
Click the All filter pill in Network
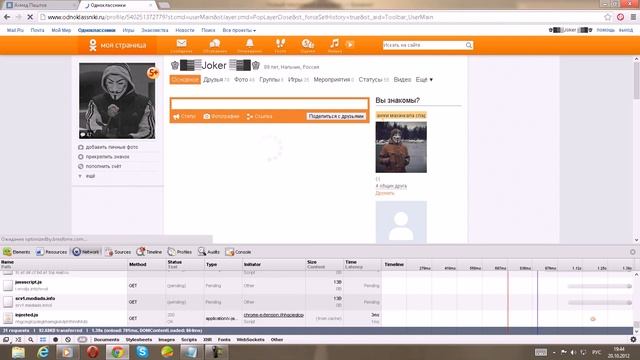tap(82, 340)
